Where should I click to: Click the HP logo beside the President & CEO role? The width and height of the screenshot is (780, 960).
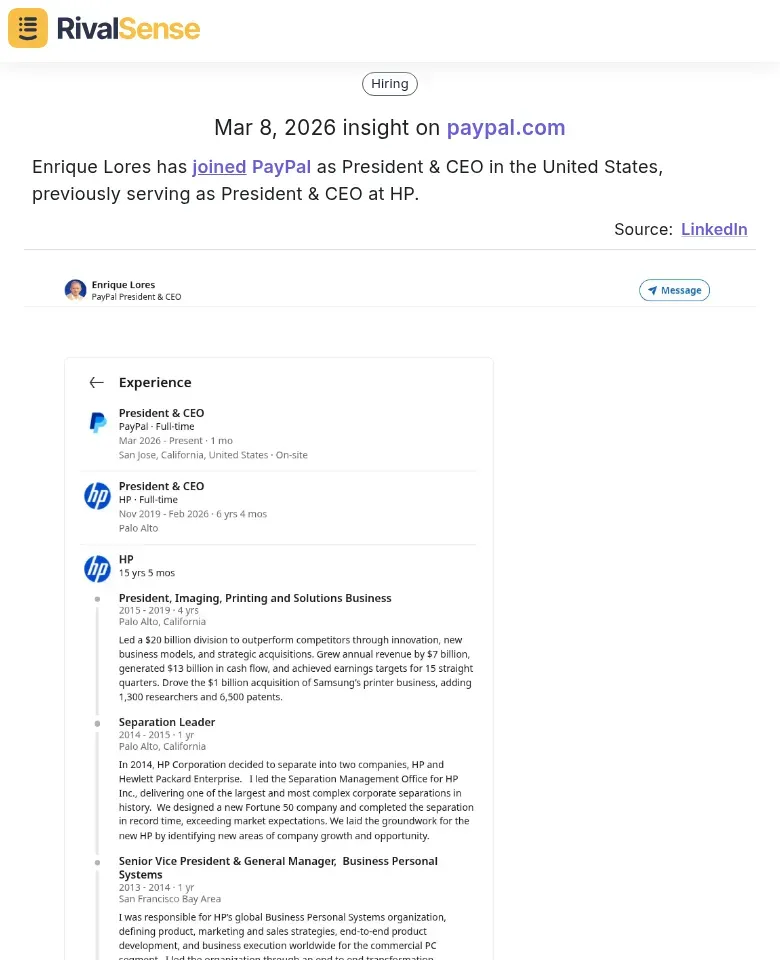point(97,495)
